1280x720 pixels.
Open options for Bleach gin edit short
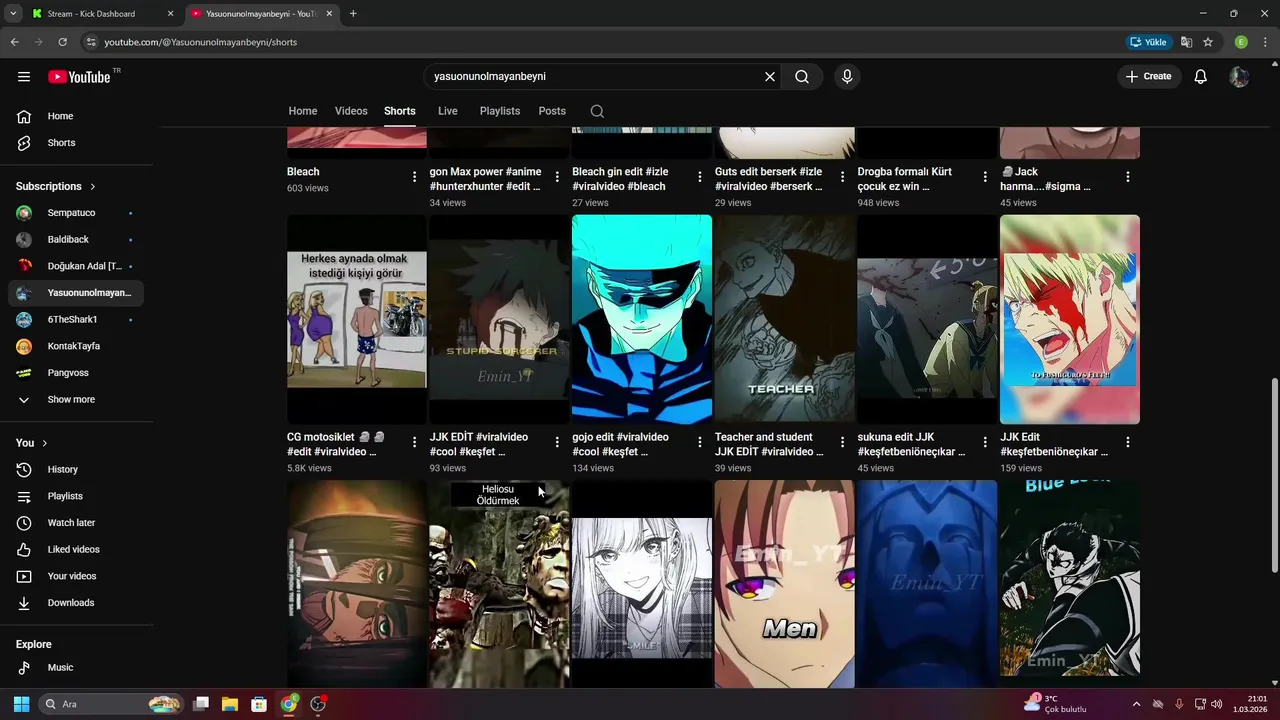pyautogui.click(x=700, y=177)
